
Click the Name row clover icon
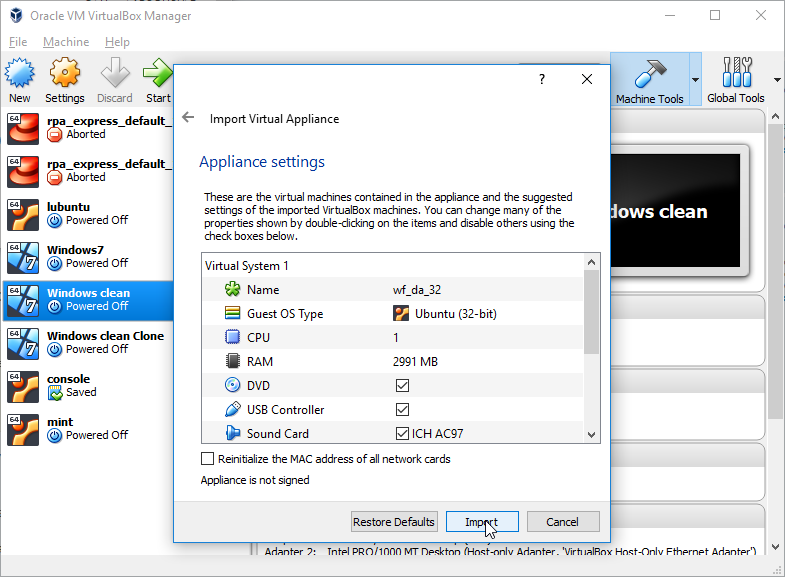(x=232, y=289)
